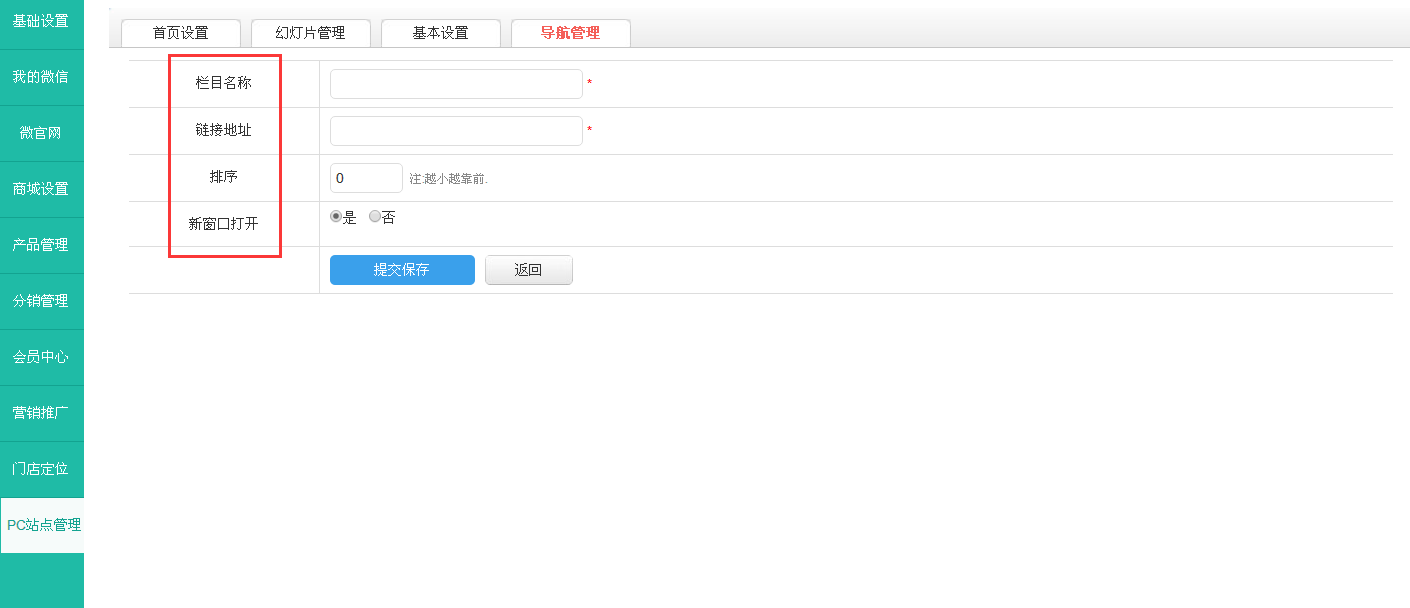Choose 否 for 新窗口打开

tap(375, 216)
